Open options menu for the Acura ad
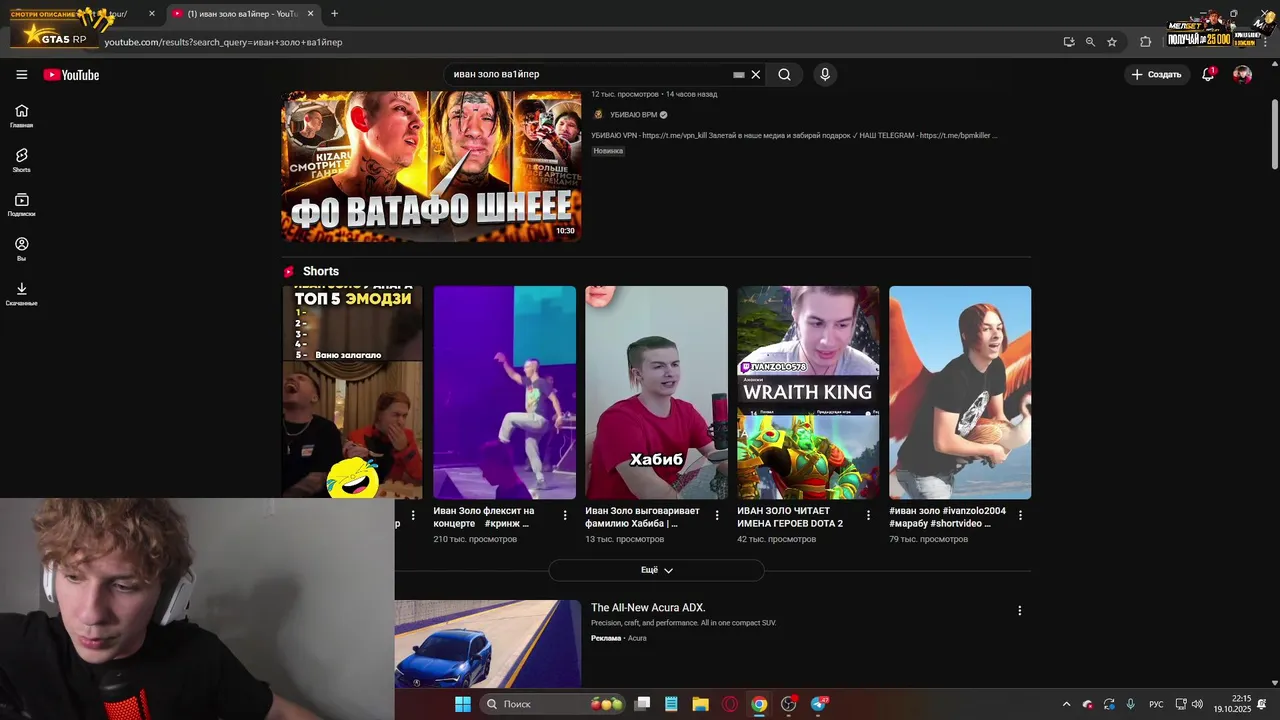 [x=1020, y=610]
